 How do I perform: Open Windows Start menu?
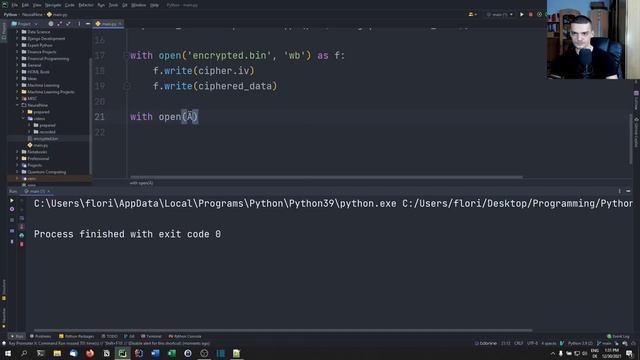click(x=8, y=353)
